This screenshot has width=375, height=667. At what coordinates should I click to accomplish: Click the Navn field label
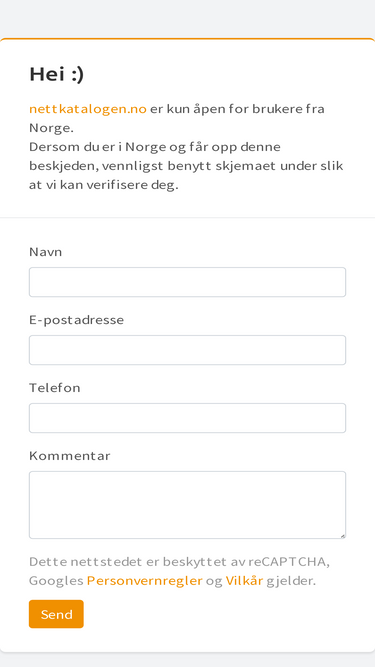[x=45, y=252]
